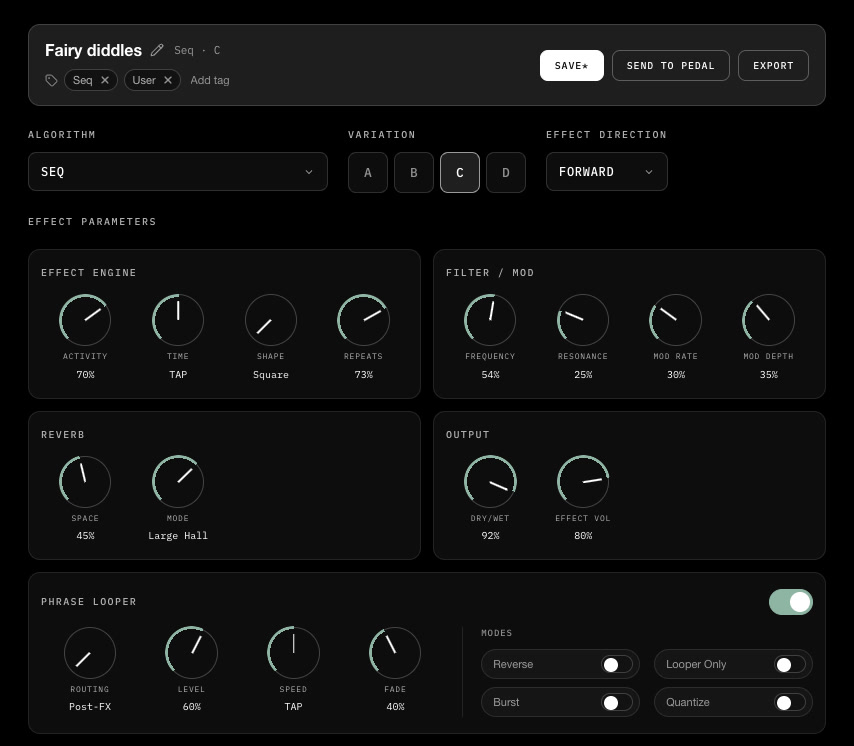Click the Add tag field
This screenshot has height=746, width=854.
click(x=210, y=80)
